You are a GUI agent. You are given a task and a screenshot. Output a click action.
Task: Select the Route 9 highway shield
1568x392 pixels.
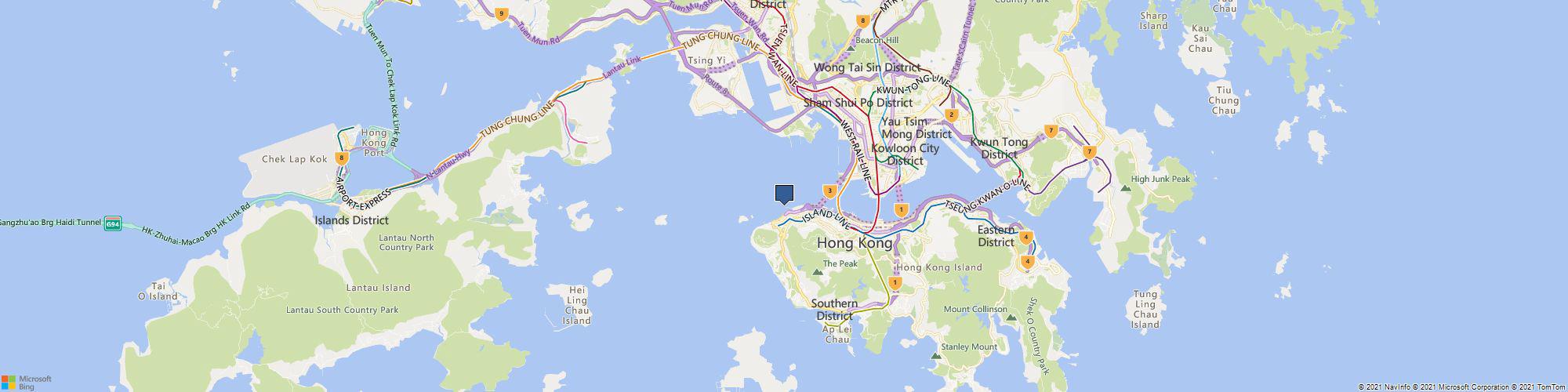[501, 13]
